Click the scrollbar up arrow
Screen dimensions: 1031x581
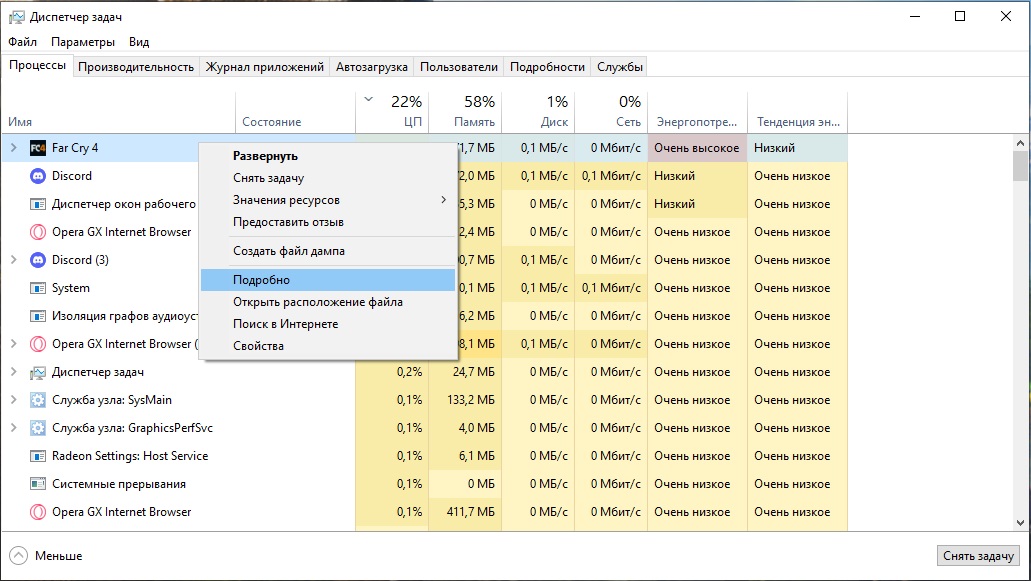1020,143
